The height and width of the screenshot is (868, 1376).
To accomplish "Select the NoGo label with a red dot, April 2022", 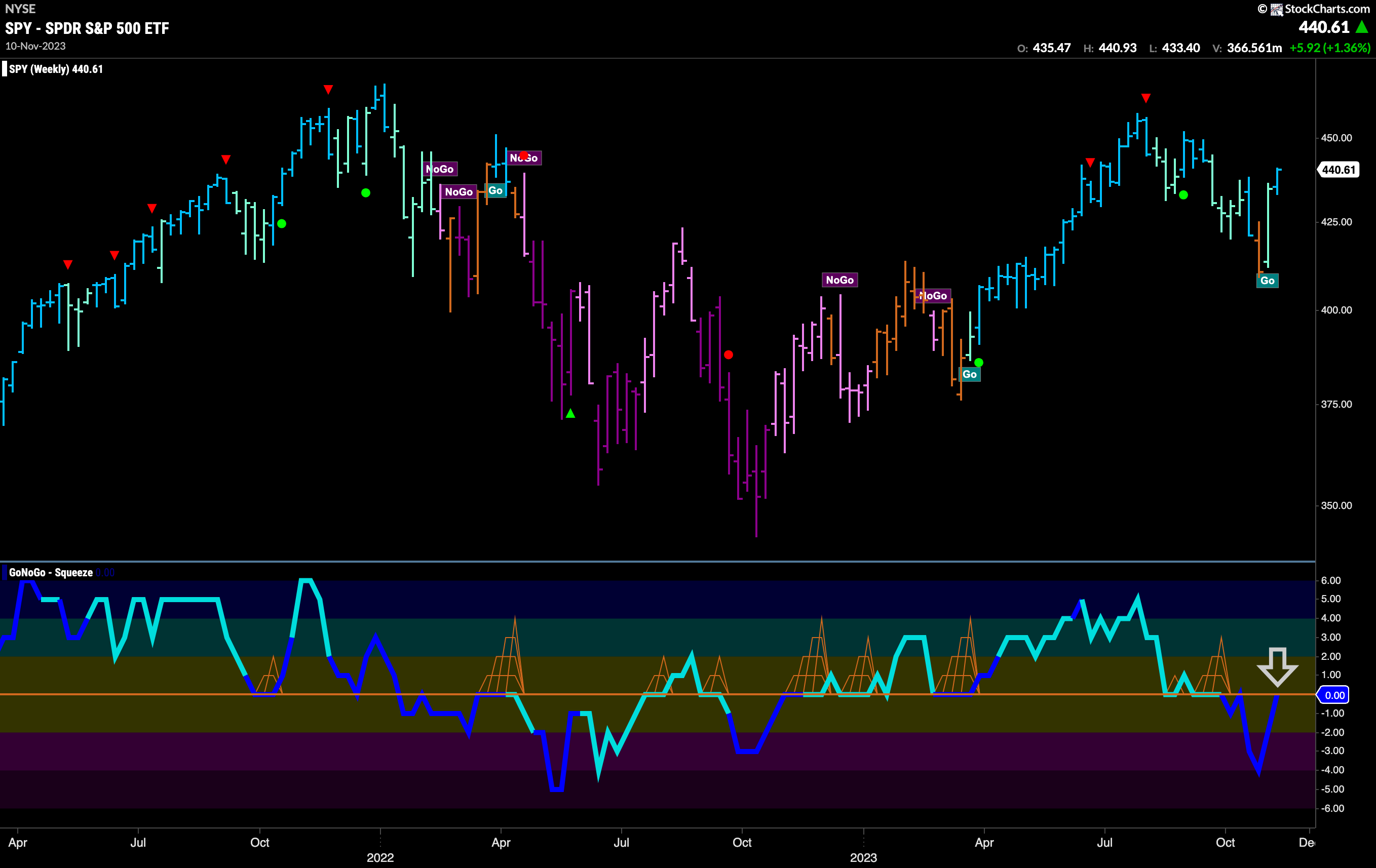I will (x=523, y=158).
